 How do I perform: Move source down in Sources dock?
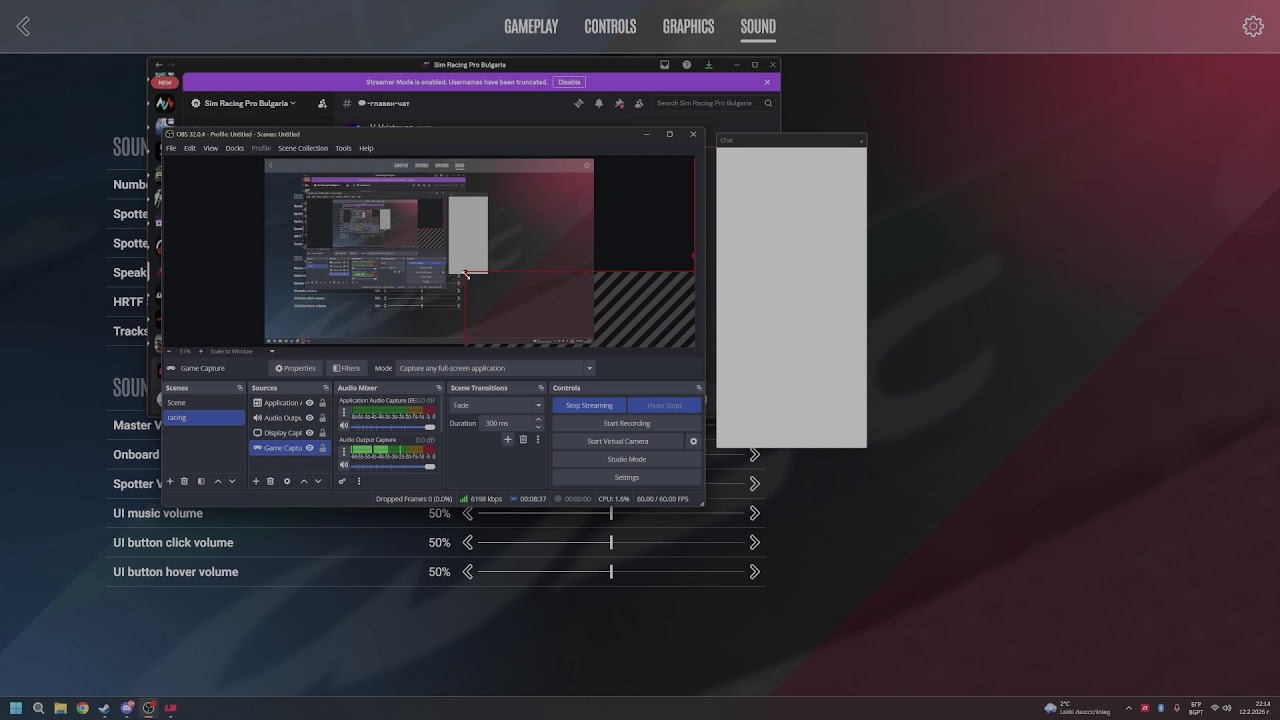318,481
